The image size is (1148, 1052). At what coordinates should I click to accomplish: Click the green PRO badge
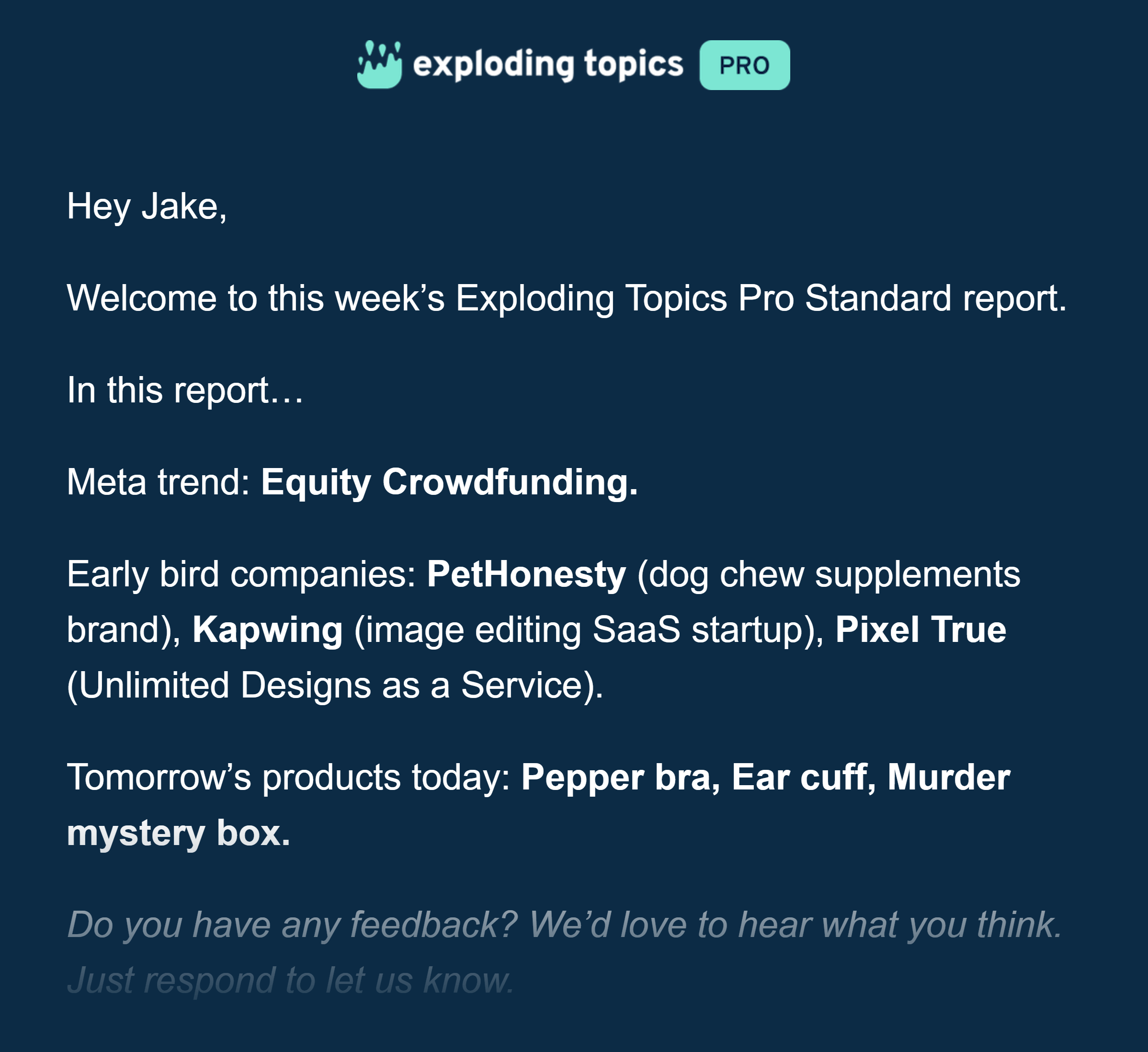point(744,65)
